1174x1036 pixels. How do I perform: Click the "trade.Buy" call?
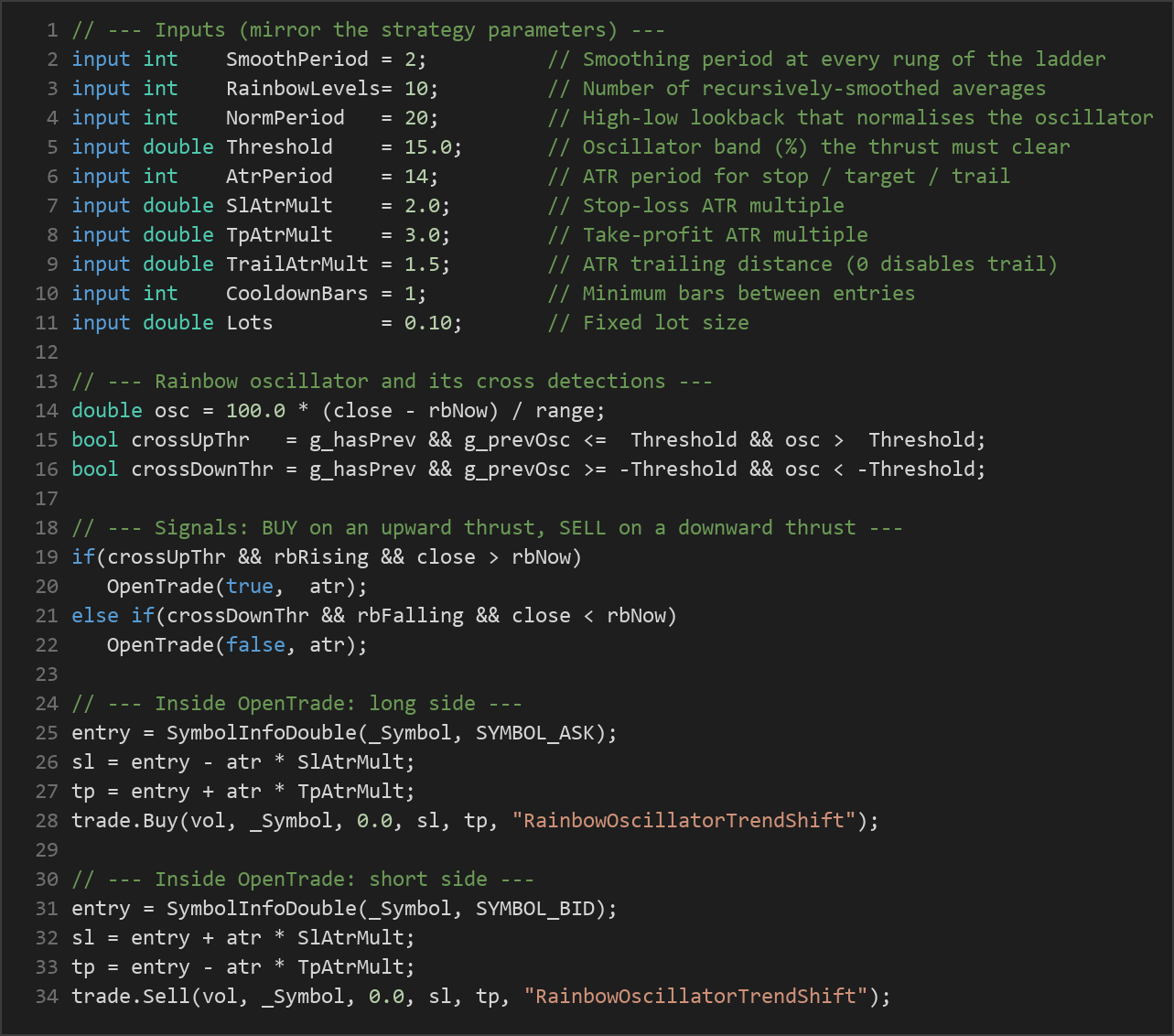pyautogui.click(x=124, y=821)
